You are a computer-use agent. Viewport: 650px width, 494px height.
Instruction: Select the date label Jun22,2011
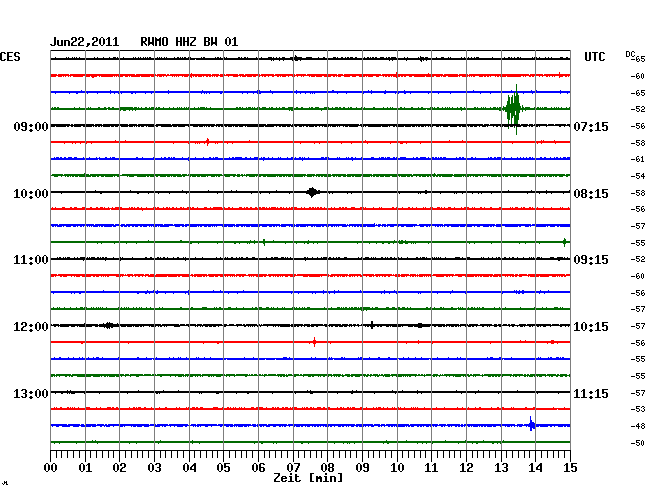pyautogui.click(x=85, y=42)
